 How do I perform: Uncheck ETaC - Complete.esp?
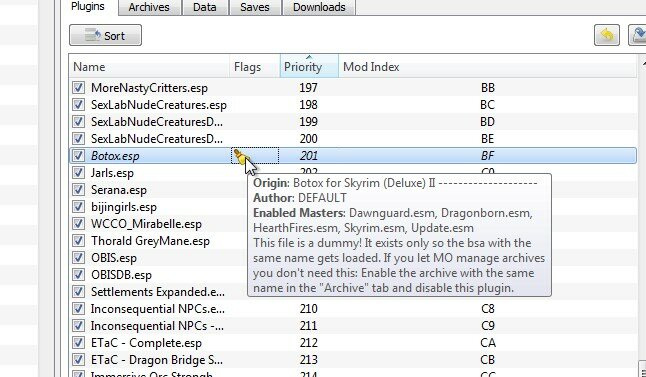tap(78, 343)
